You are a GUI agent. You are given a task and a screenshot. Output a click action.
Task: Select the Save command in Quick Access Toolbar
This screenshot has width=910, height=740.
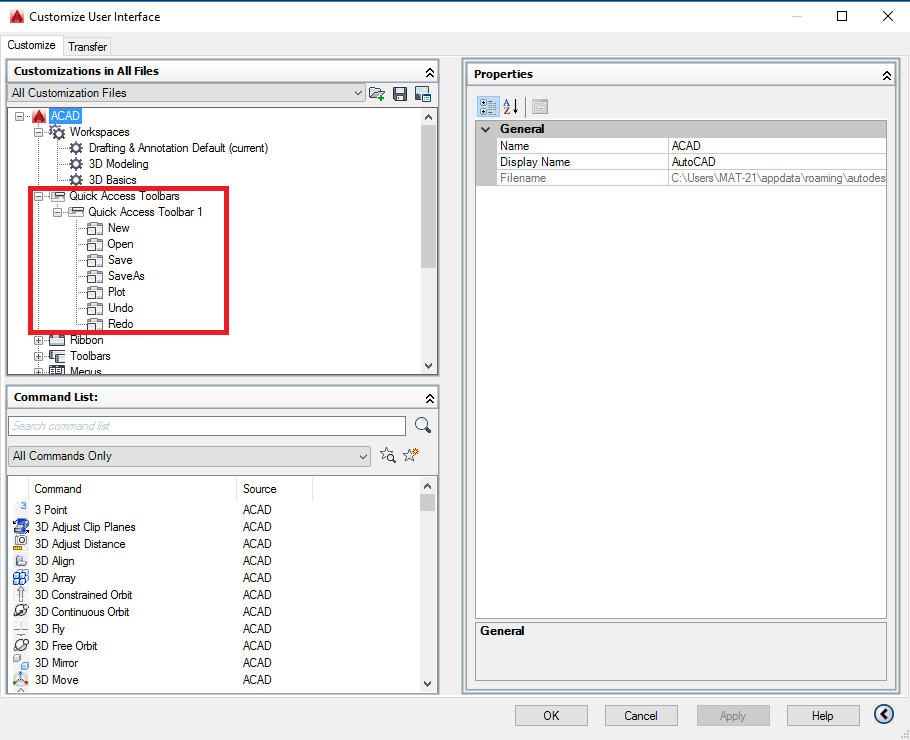pos(120,259)
